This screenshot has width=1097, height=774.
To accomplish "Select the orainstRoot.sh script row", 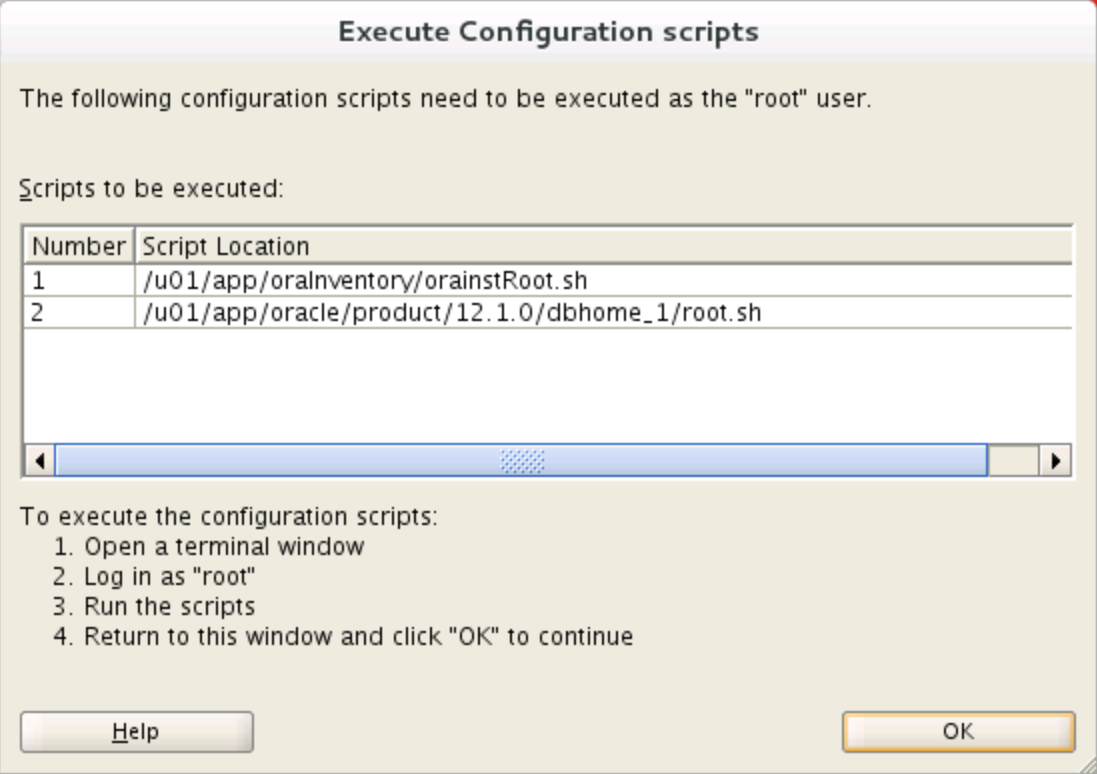I will (x=365, y=281).
